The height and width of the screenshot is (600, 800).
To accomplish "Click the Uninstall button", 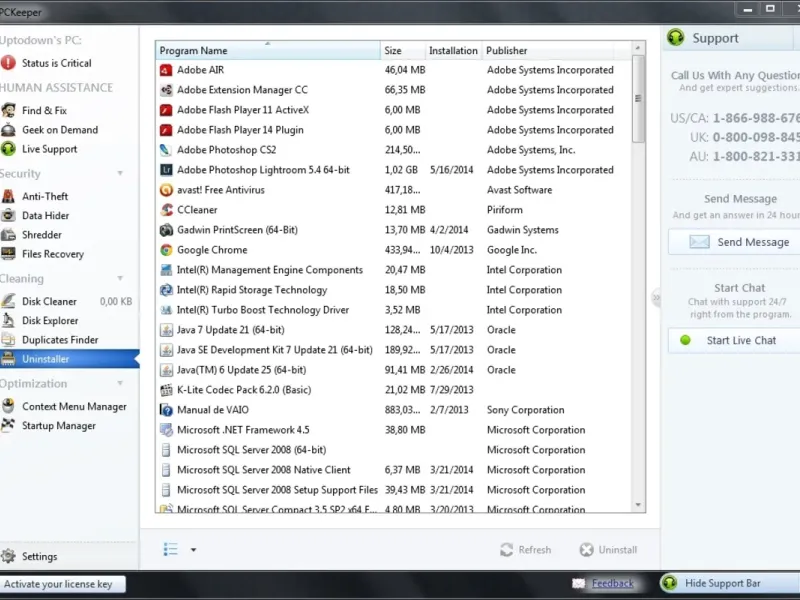I will click(608, 549).
